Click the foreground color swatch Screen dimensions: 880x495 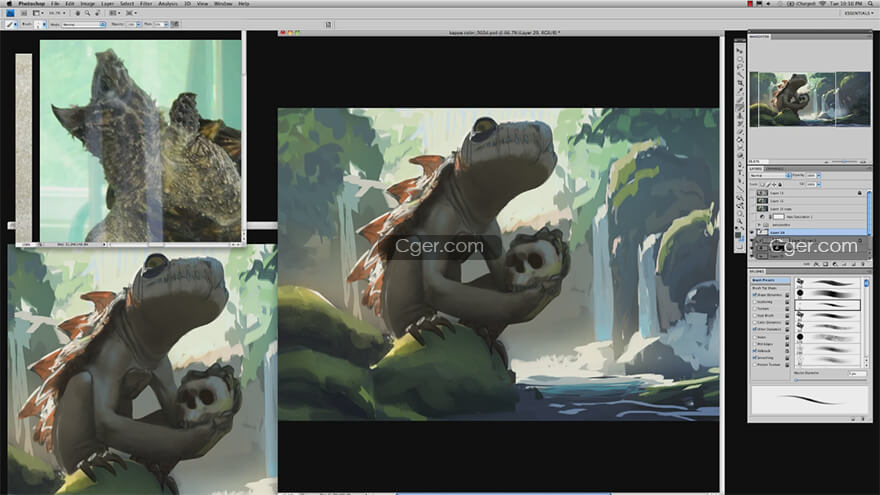[x=738, y=235]
